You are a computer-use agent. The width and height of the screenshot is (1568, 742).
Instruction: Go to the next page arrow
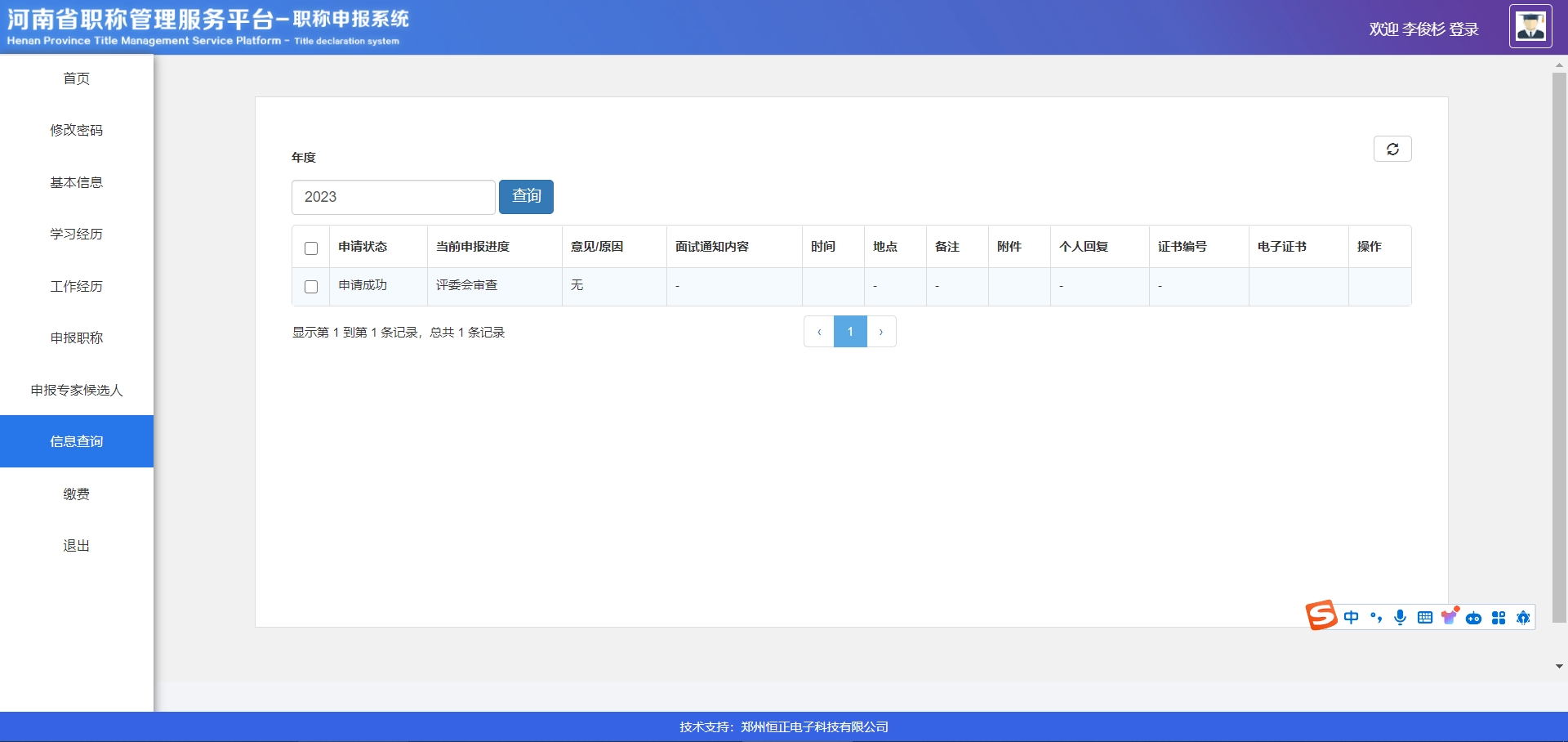[x=881, y=332]
